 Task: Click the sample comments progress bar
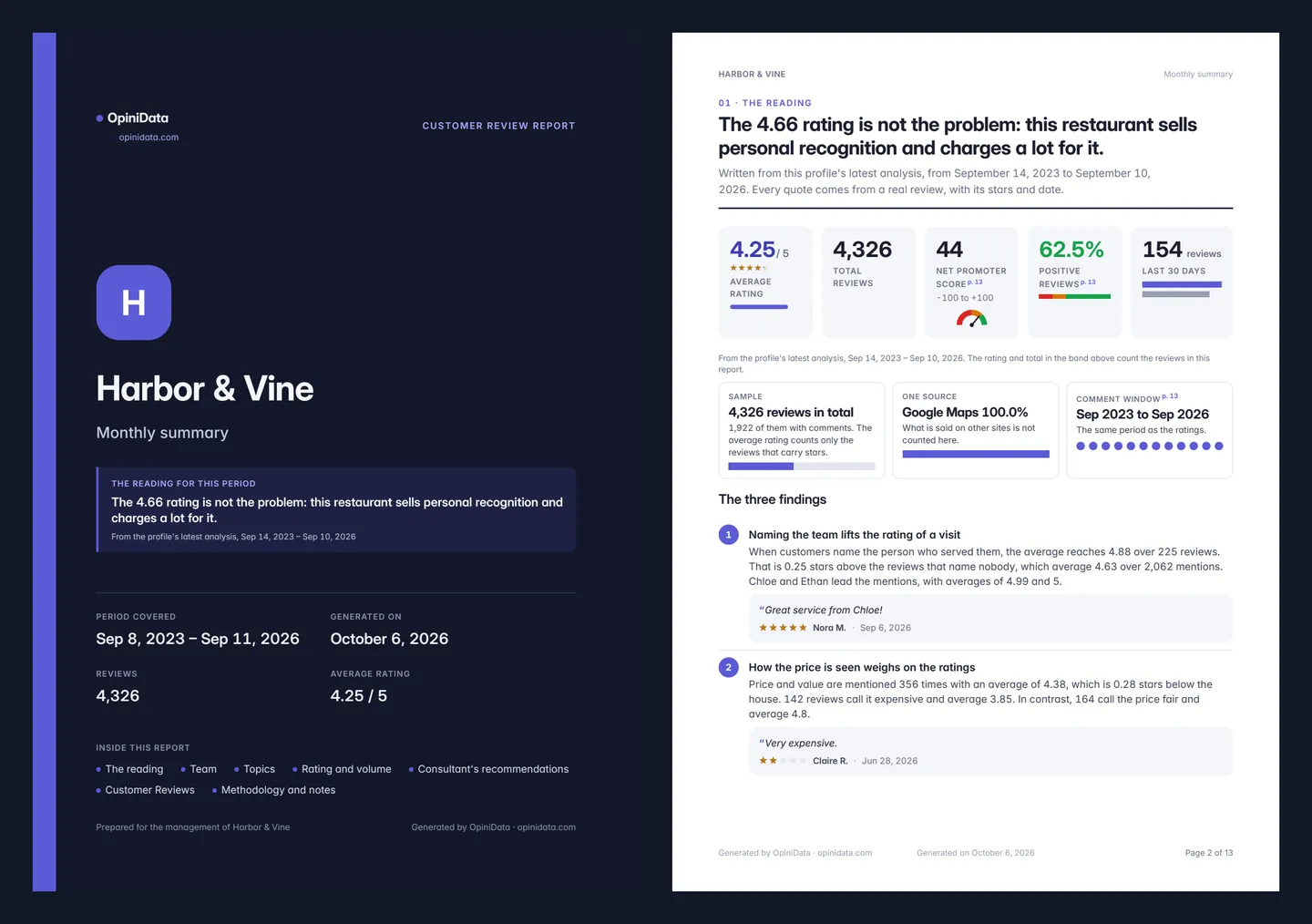pyautogui.click(x=802, y=467)
